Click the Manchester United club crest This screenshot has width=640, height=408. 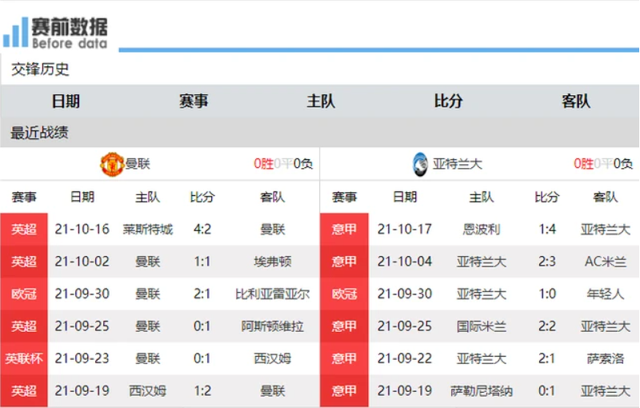coord(112,164)
